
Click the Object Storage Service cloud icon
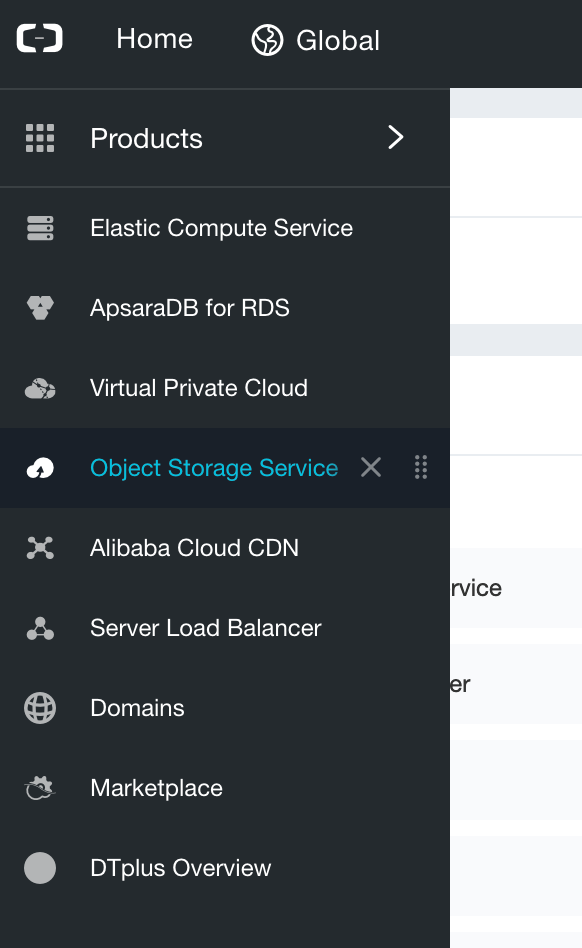pos(39,467)
